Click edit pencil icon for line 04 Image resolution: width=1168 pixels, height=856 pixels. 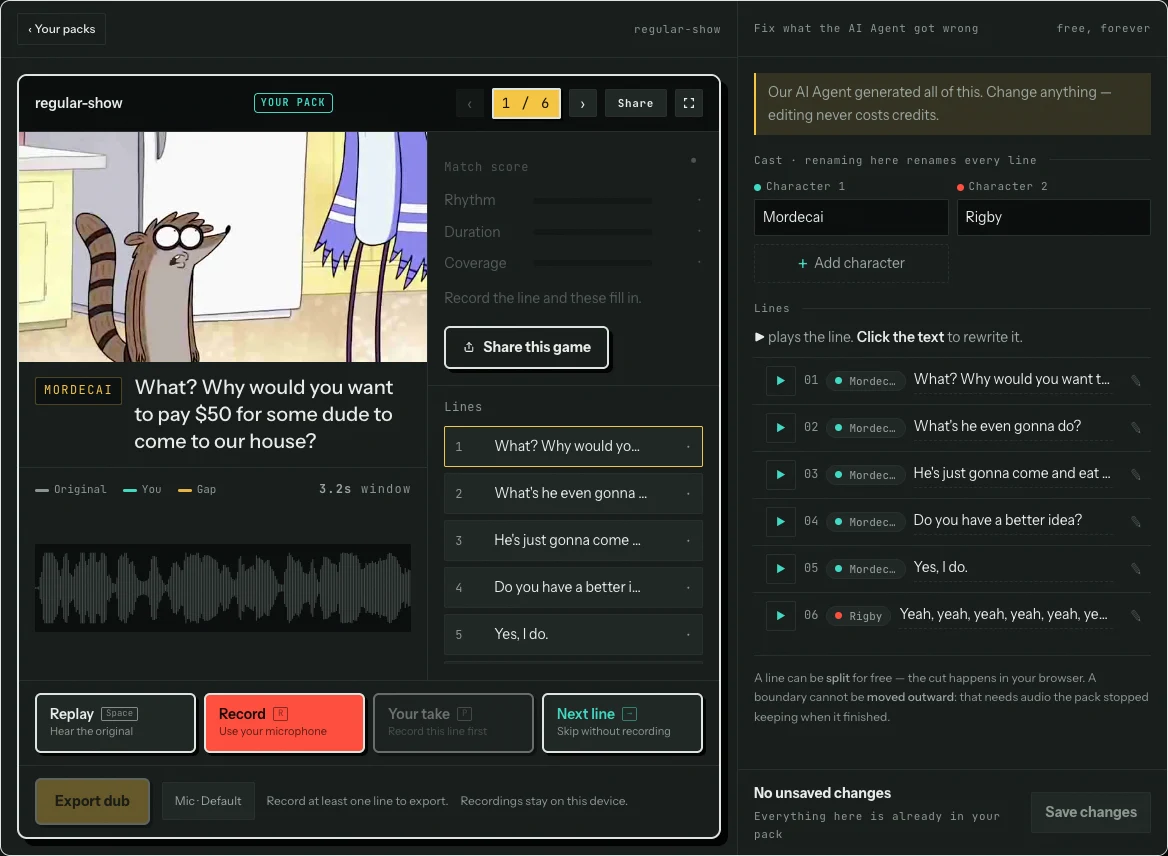[1136, 521]
